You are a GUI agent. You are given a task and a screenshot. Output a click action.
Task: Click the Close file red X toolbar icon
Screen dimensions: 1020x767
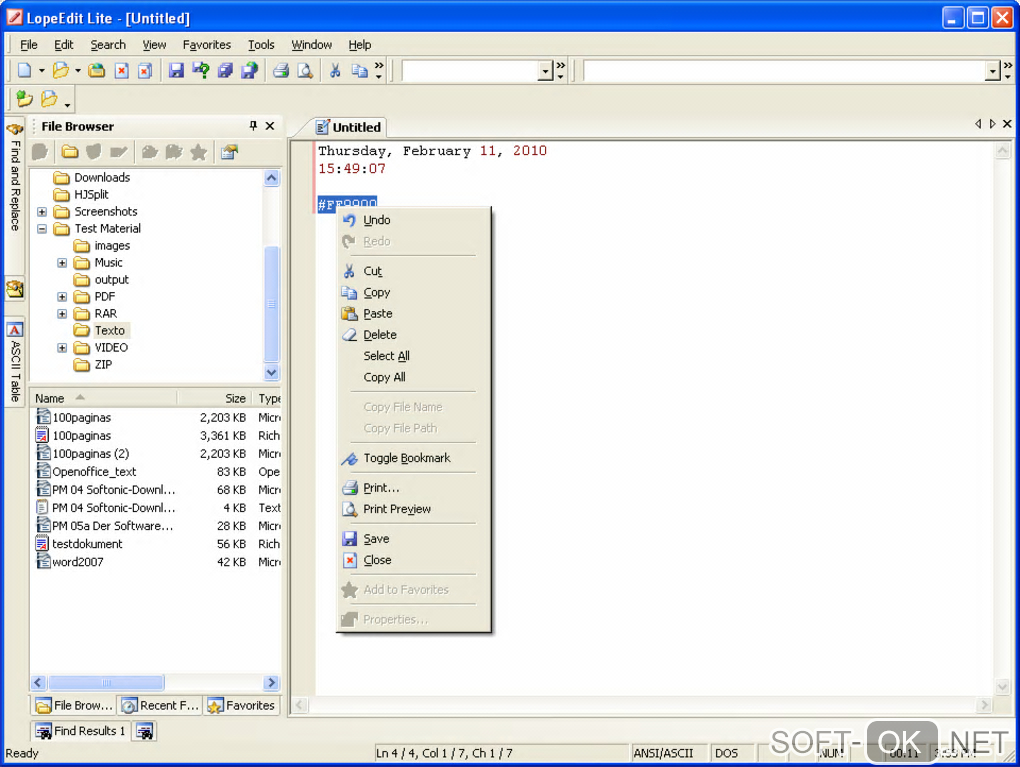[x=121, y=71]
